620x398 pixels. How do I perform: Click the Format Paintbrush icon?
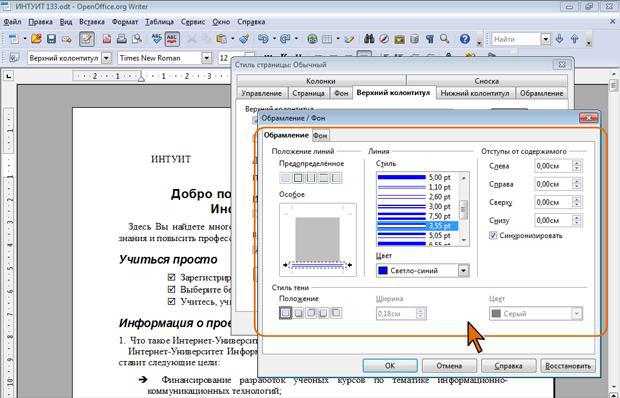click(x=244, y=39)
